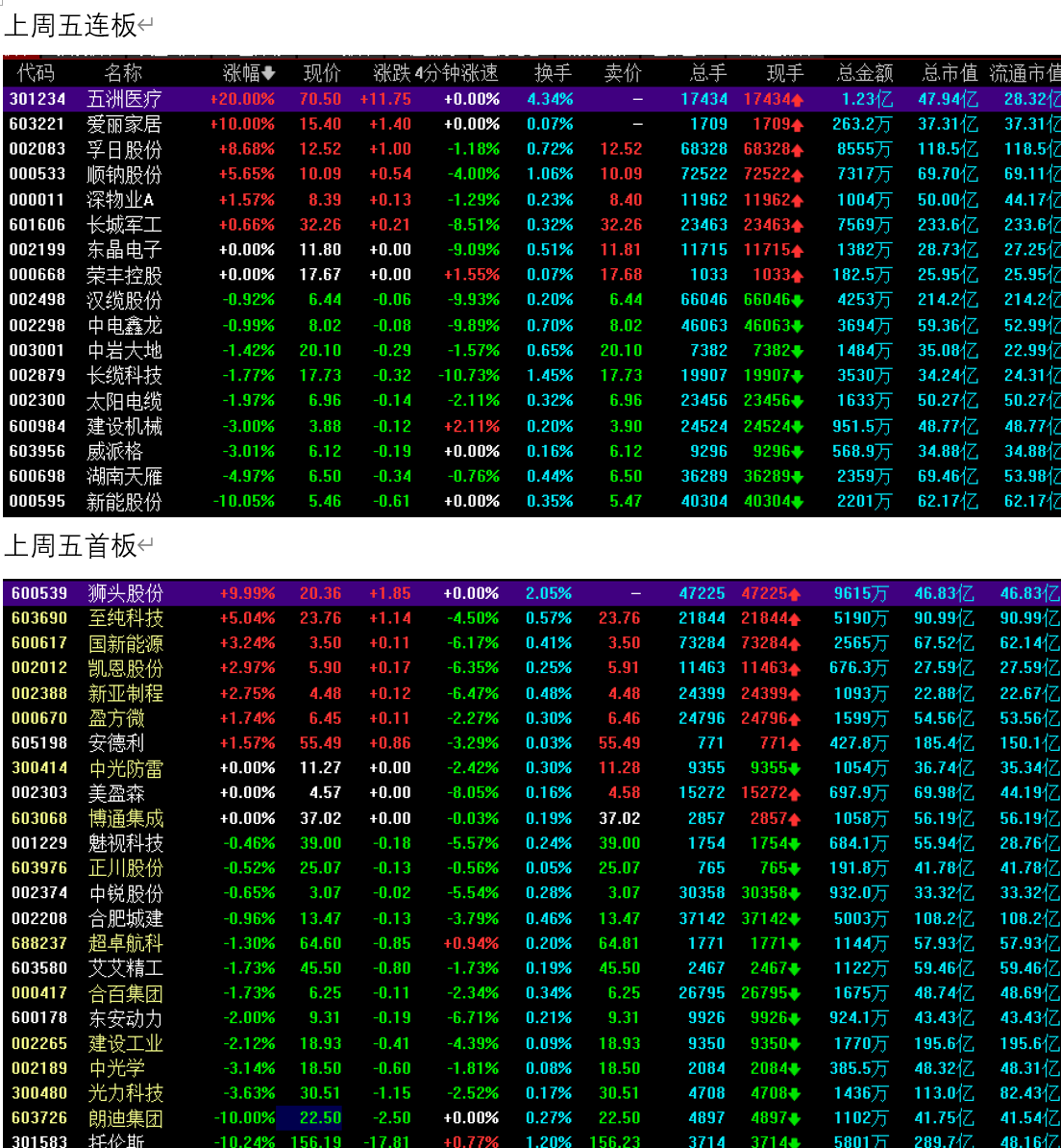Select stock 超卓航科
The height and width of the screenshot is (1148, 1061).
point(126,943)
